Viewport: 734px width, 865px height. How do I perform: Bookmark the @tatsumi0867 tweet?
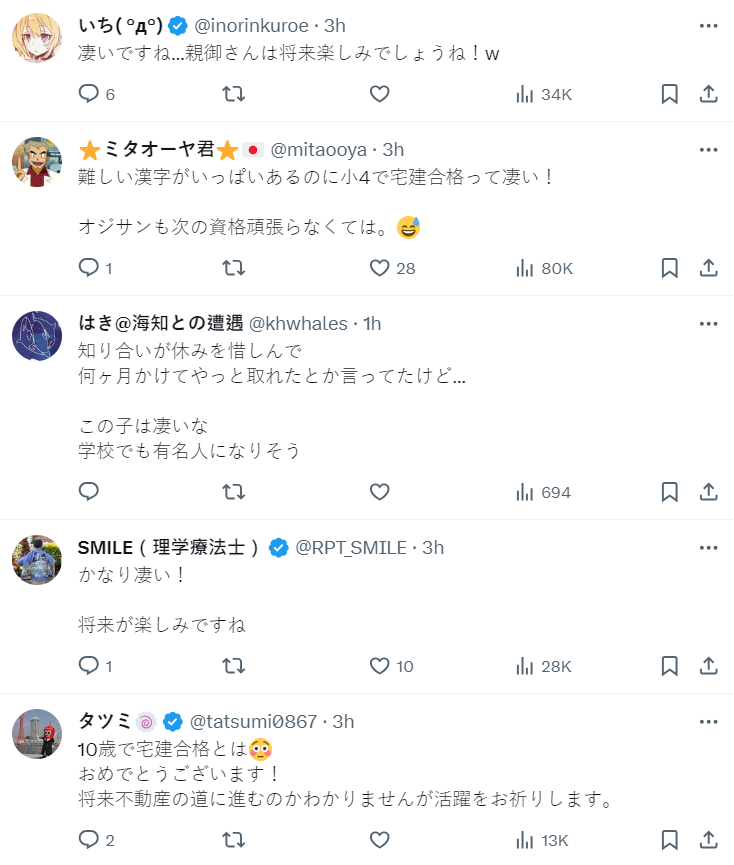670,840
